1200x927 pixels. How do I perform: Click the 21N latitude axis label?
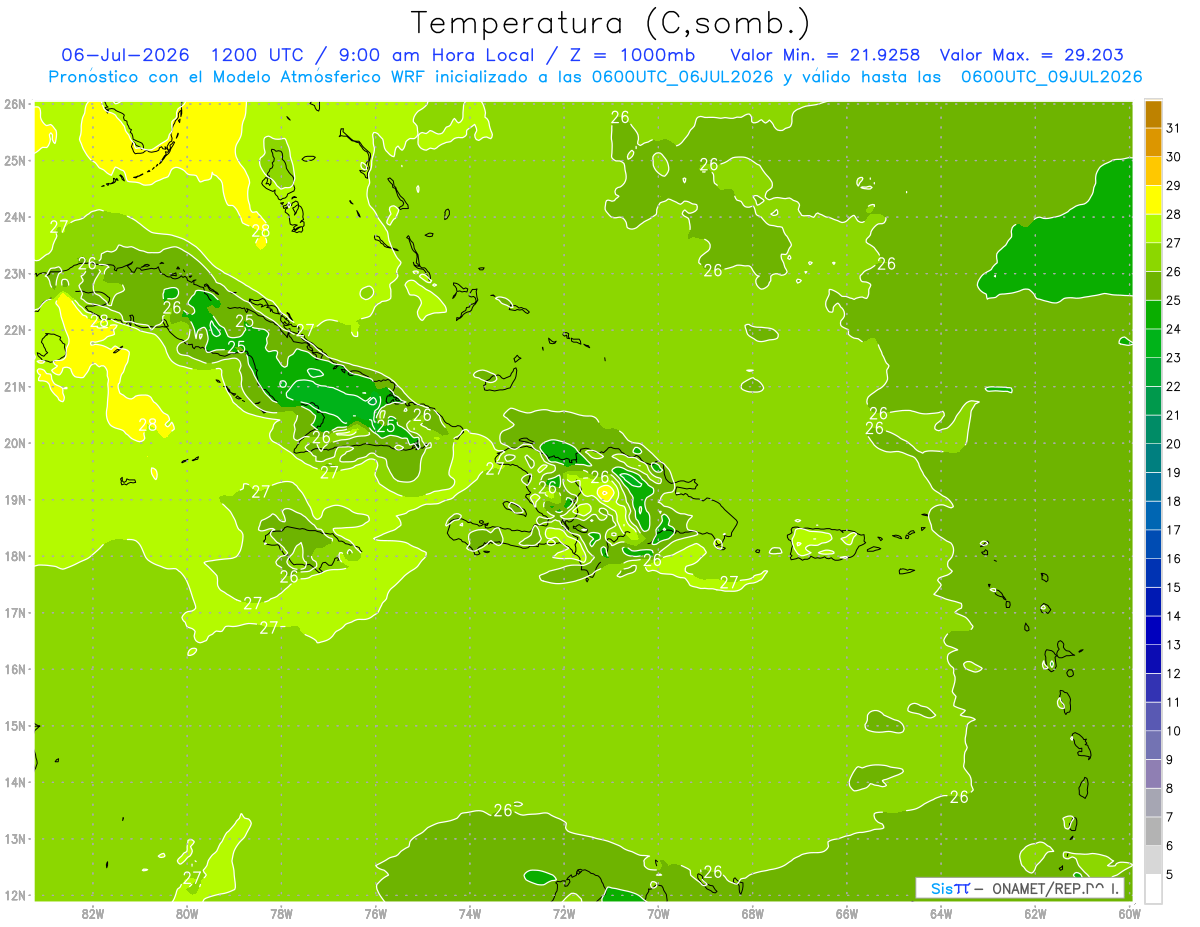pyautogui.click(x=14, y=386)
